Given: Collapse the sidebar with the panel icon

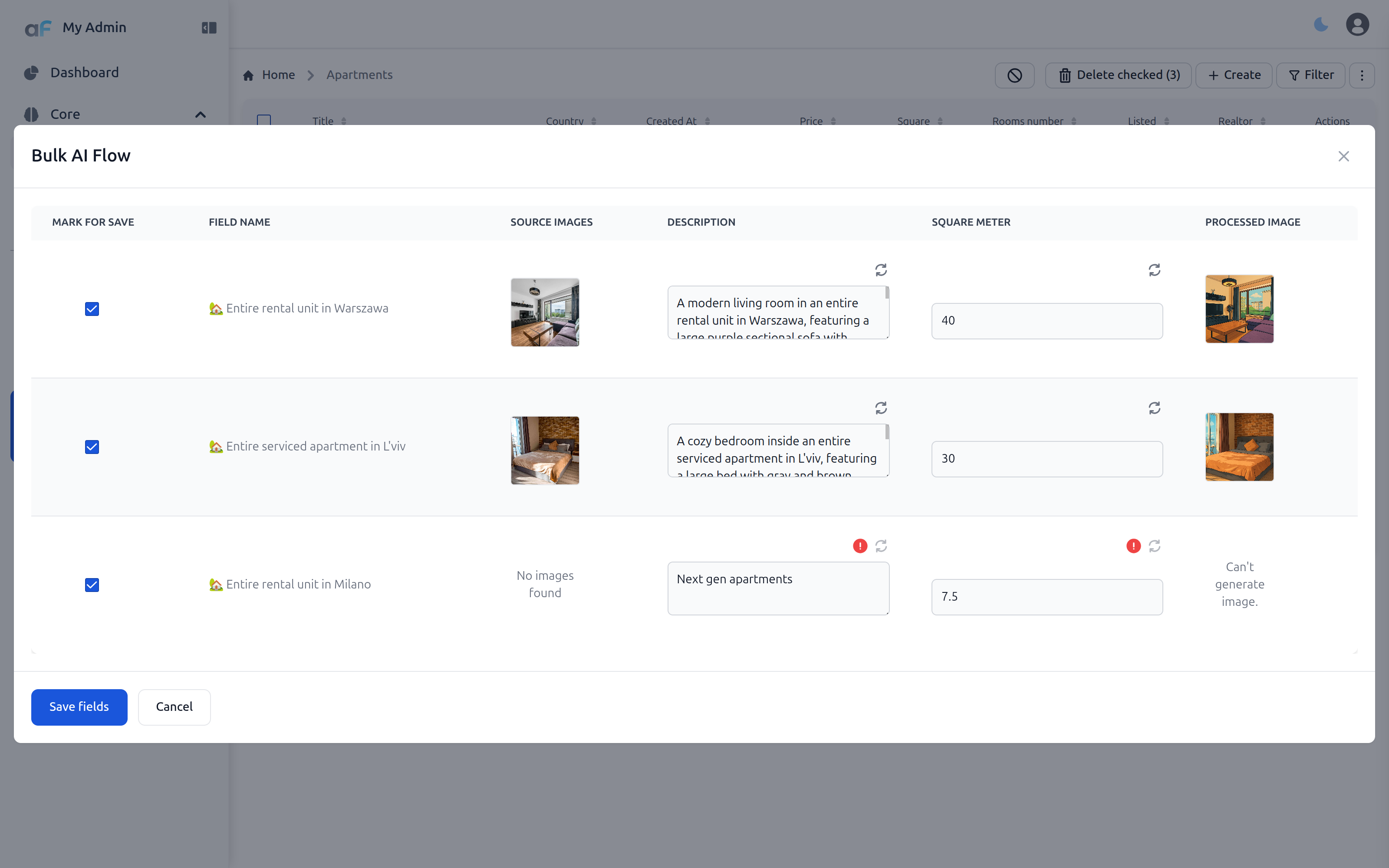Looking at the screenshot, I should 208,27.
